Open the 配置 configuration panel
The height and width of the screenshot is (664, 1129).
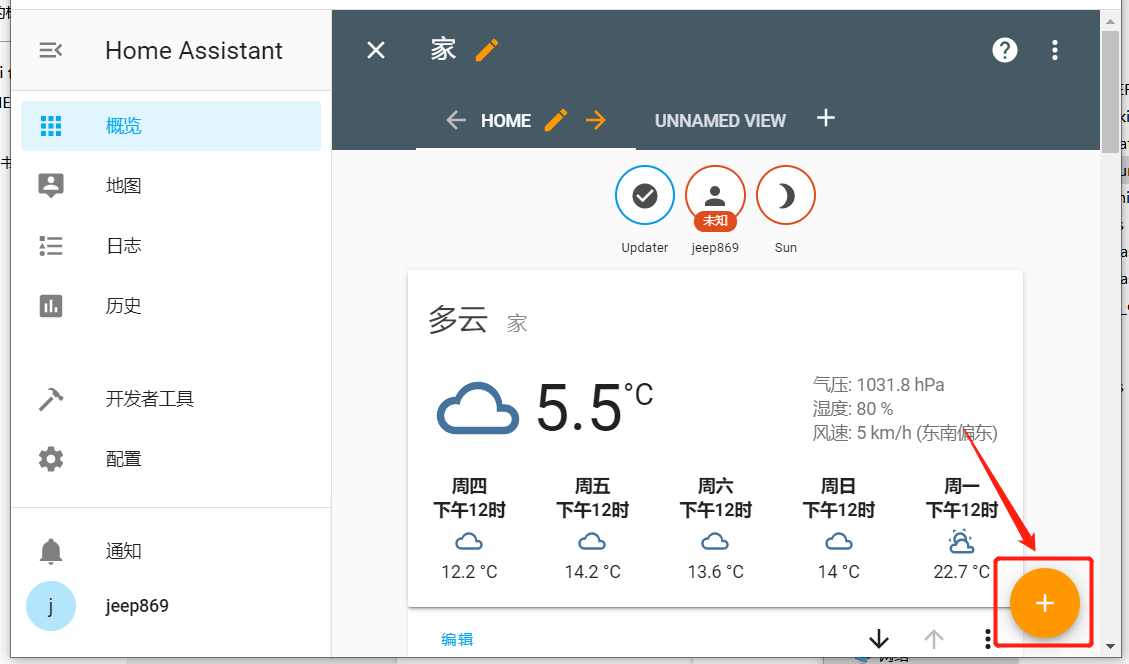pos(171,459)
